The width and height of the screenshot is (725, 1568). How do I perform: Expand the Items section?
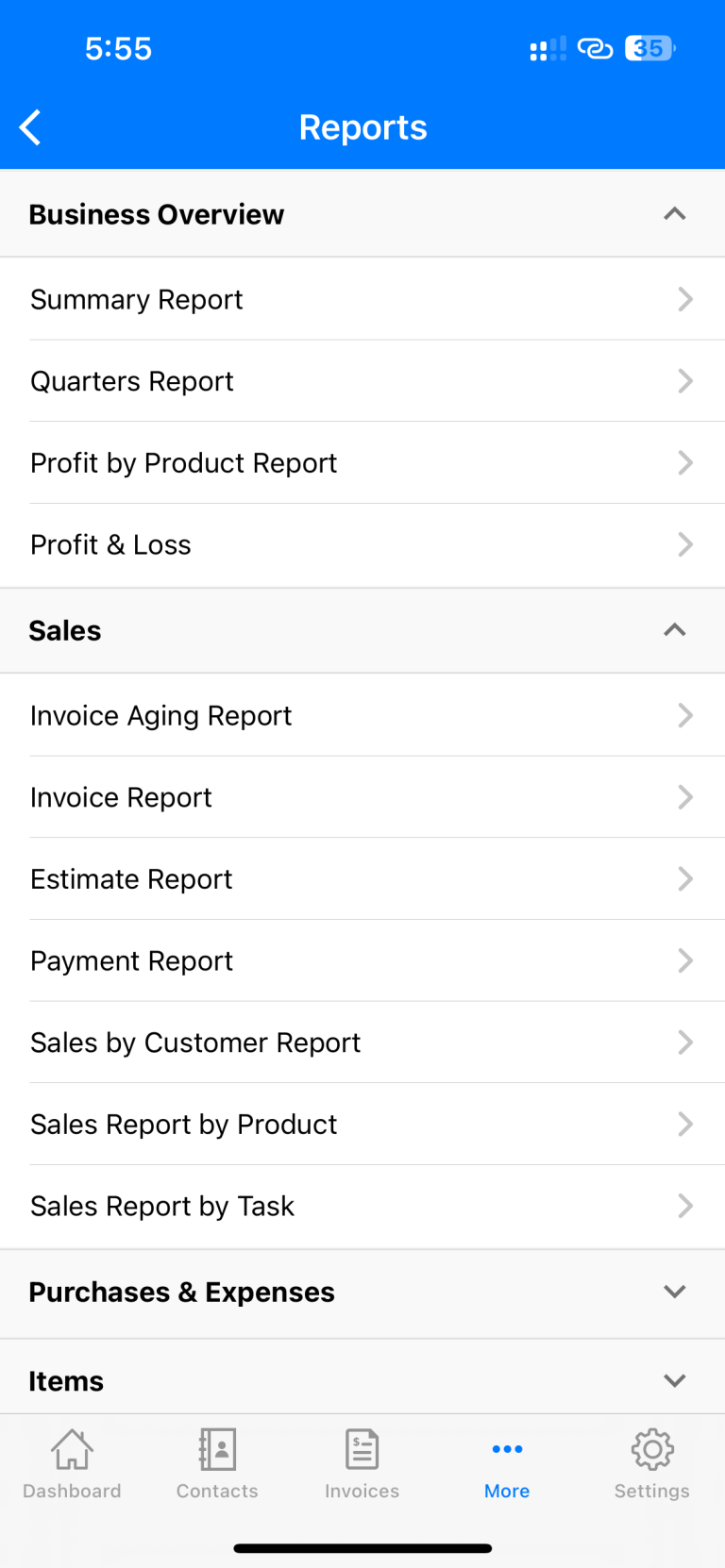coord(674,1380)
